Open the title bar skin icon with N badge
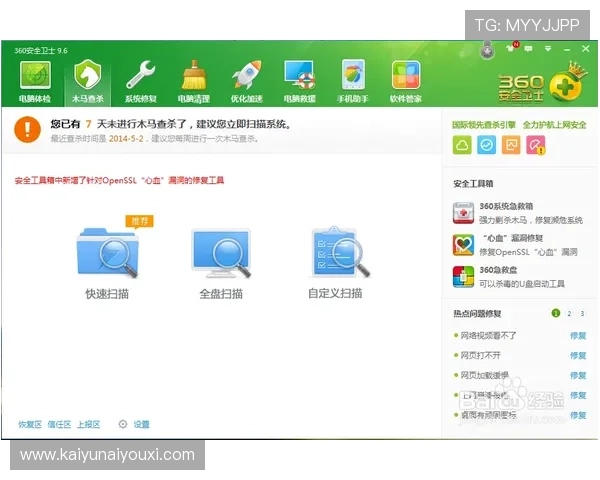The image size is (600, 480). [x=512, y=47]
